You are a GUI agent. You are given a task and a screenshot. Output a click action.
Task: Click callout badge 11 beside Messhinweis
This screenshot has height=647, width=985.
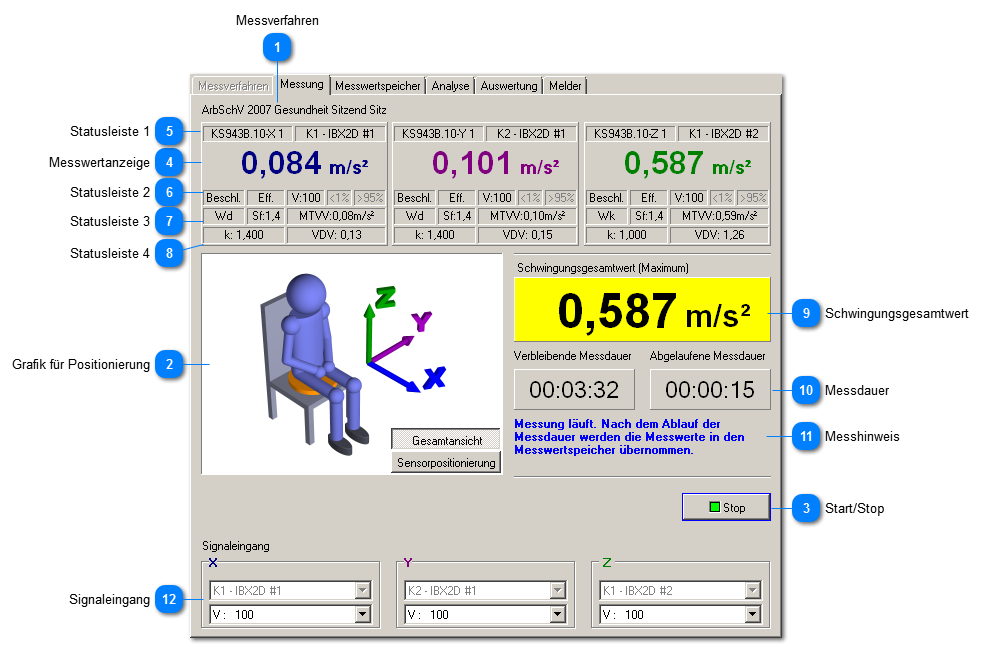805,437
